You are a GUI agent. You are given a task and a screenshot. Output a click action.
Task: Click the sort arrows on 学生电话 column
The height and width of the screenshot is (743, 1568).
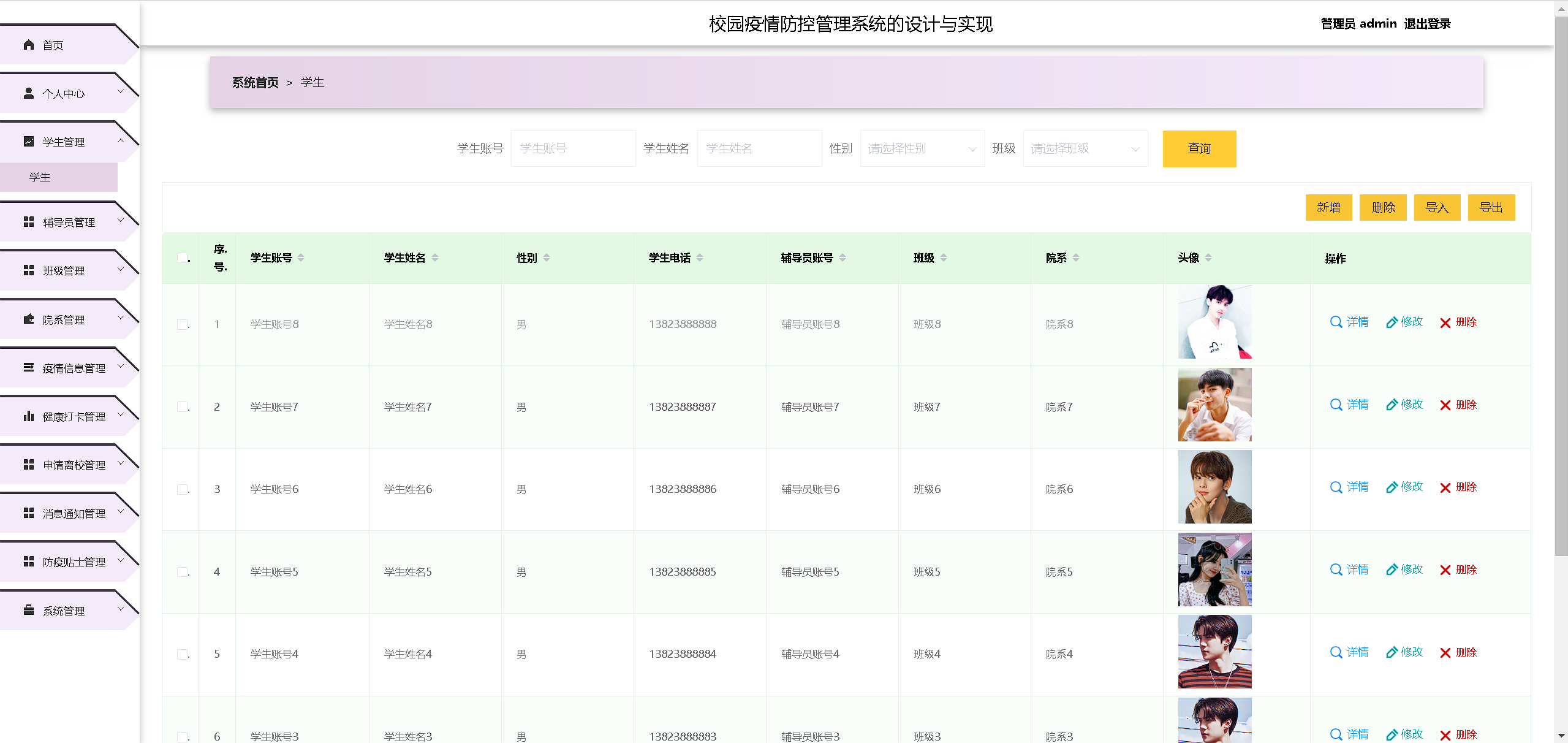pyautogui.click(x=700, y=258)
